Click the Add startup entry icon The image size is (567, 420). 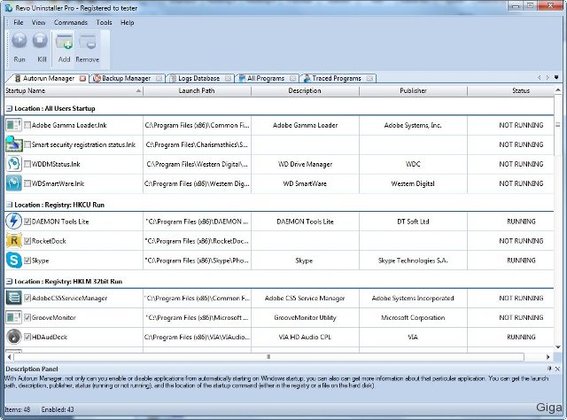point(64,42)
